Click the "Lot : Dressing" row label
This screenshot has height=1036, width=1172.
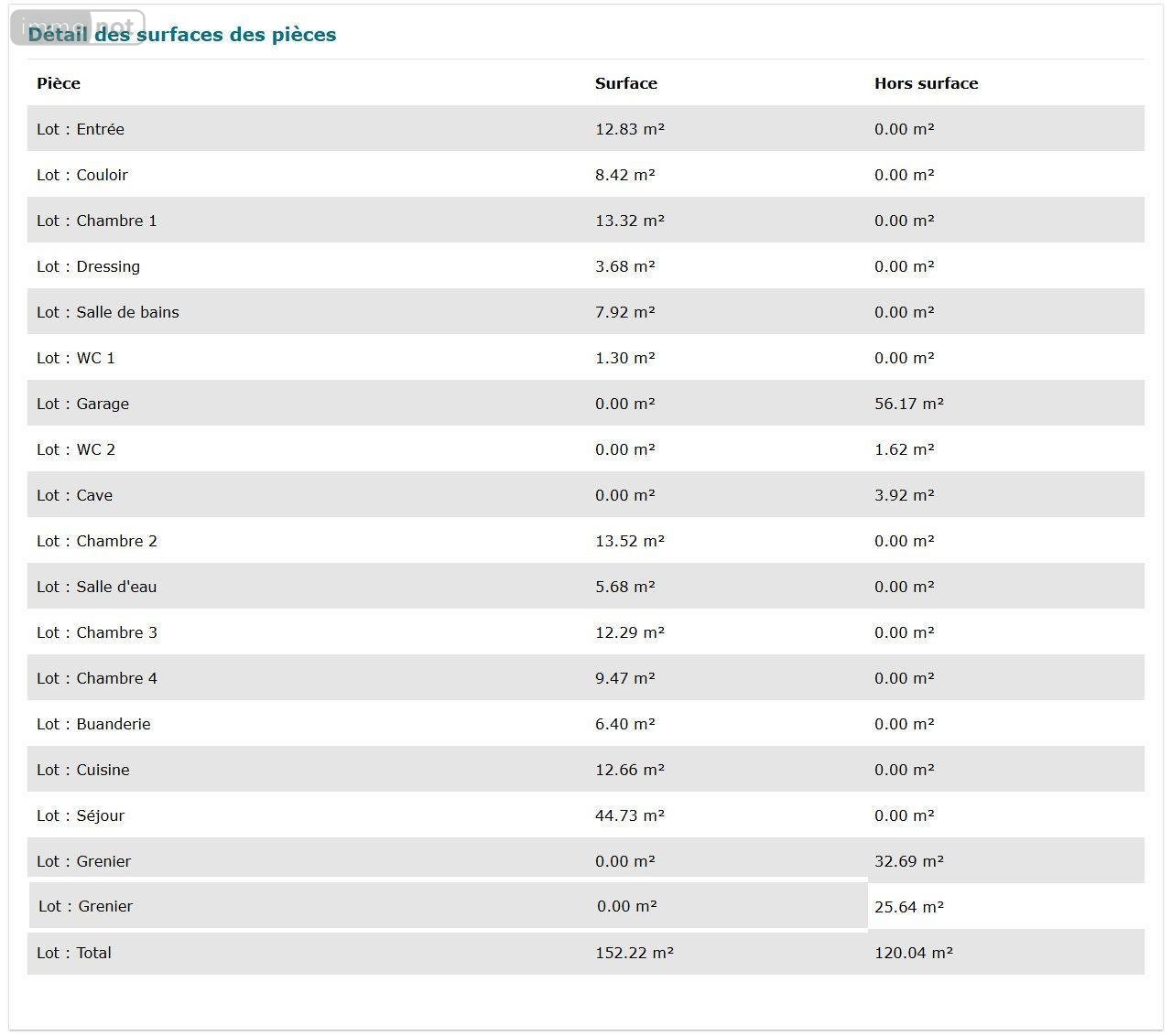(89, 266)
